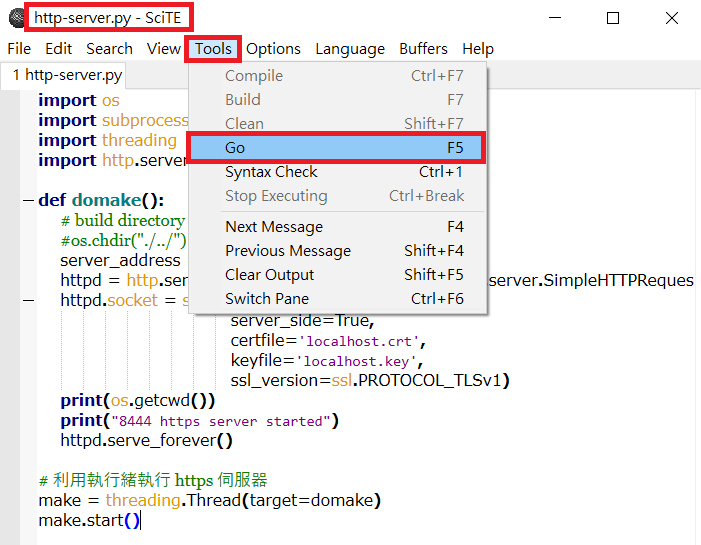
Task: Minimize the SciTE window
Action: click(x=555, y=18)
